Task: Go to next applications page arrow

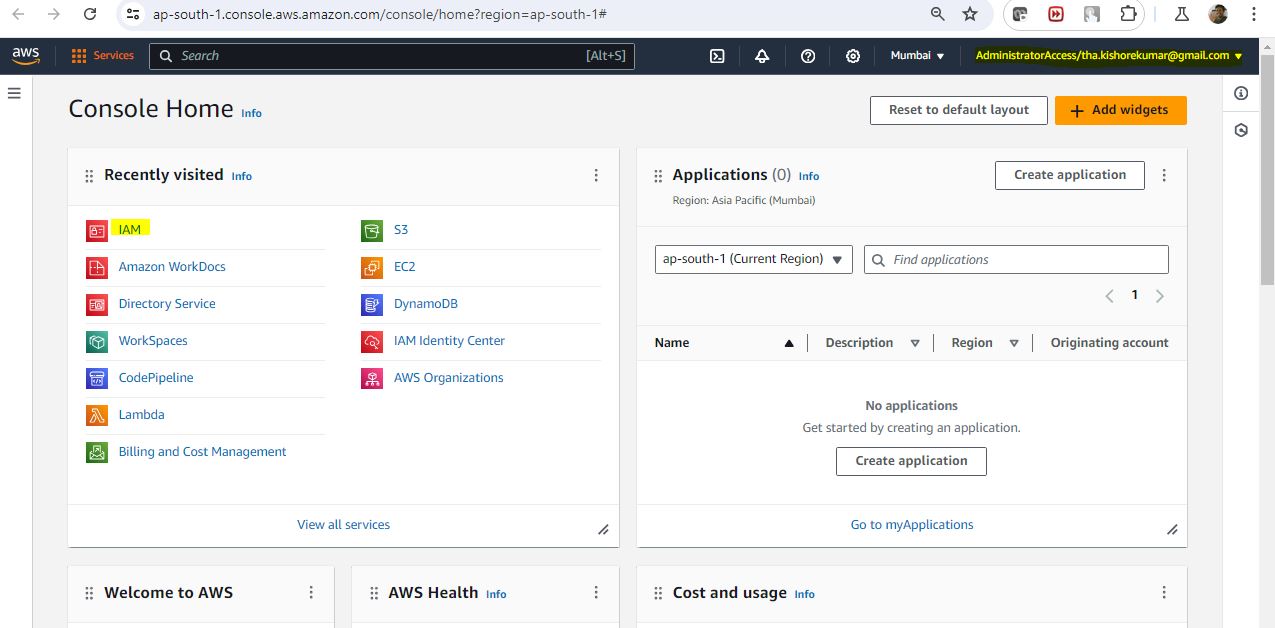Action: pos(1160,296)
